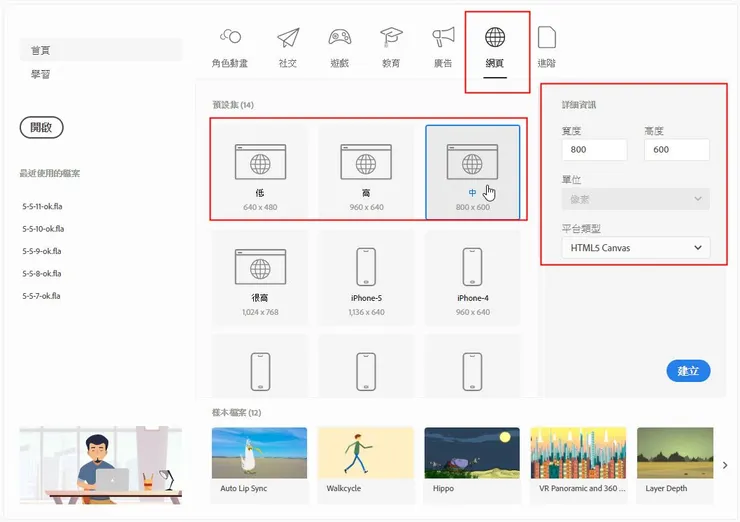
Task: Choose the 社交 paper plane icon
Action: [288, 37]
